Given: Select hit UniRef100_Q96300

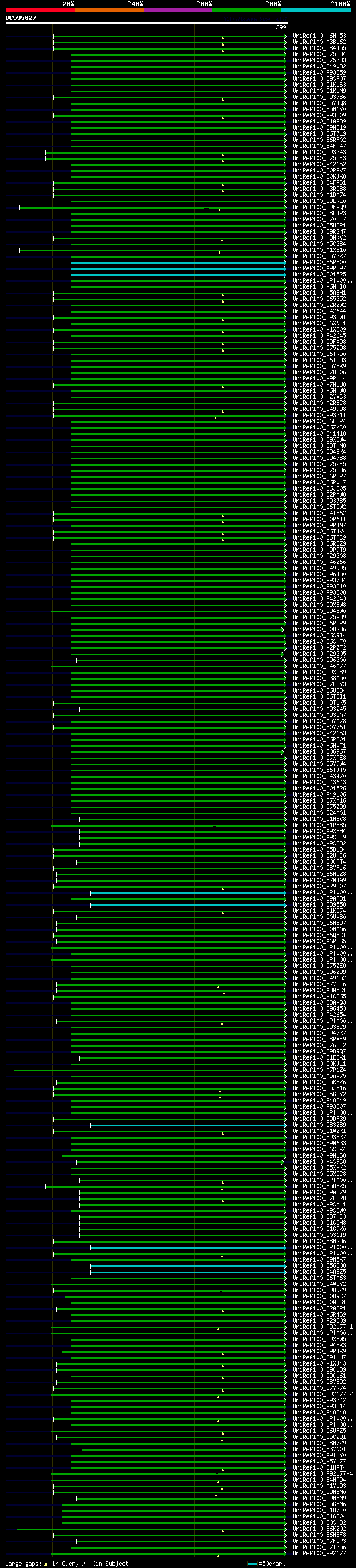Looking at the screenshot, I should (319, 660).
